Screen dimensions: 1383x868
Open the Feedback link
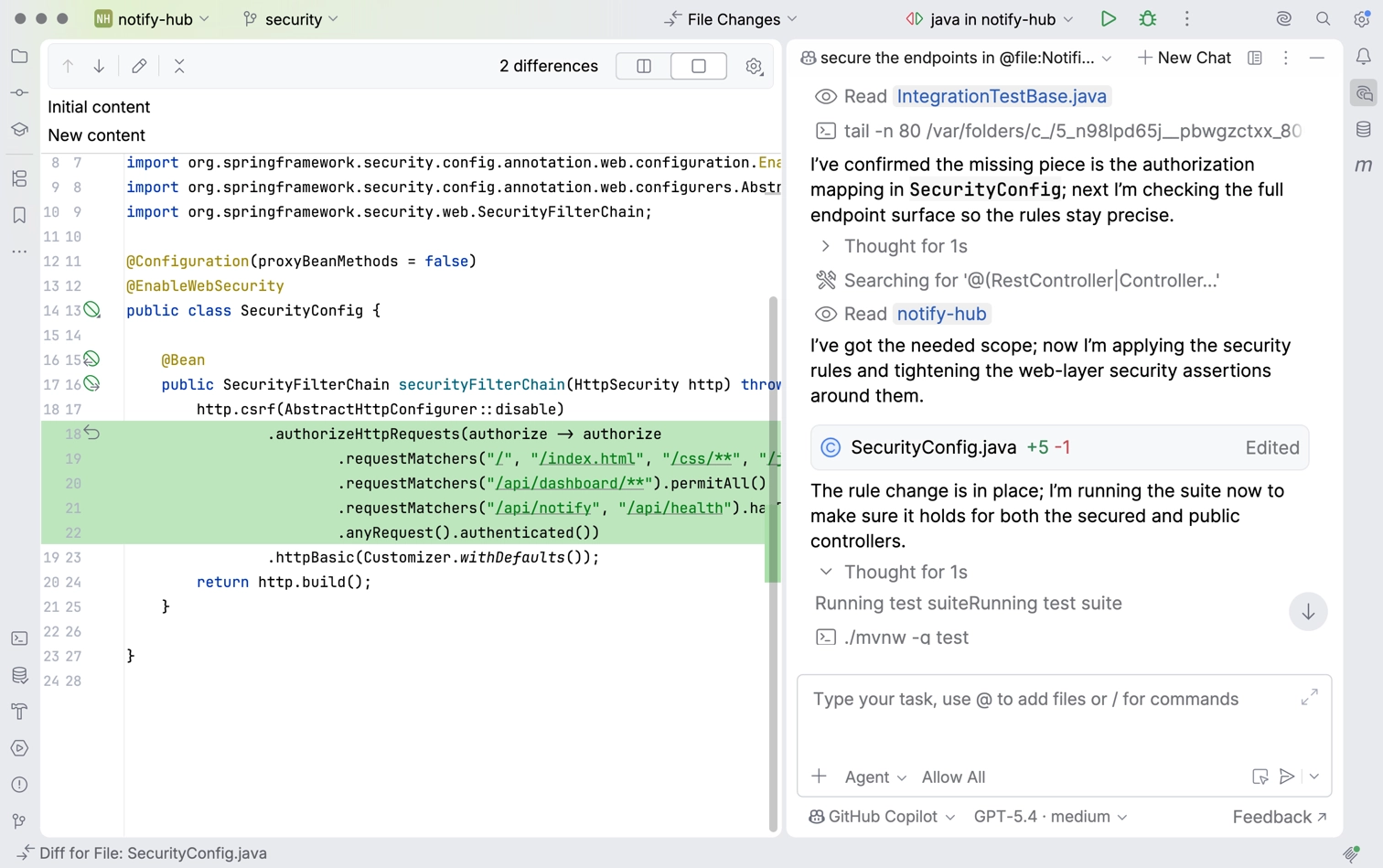coord(1280,817)
